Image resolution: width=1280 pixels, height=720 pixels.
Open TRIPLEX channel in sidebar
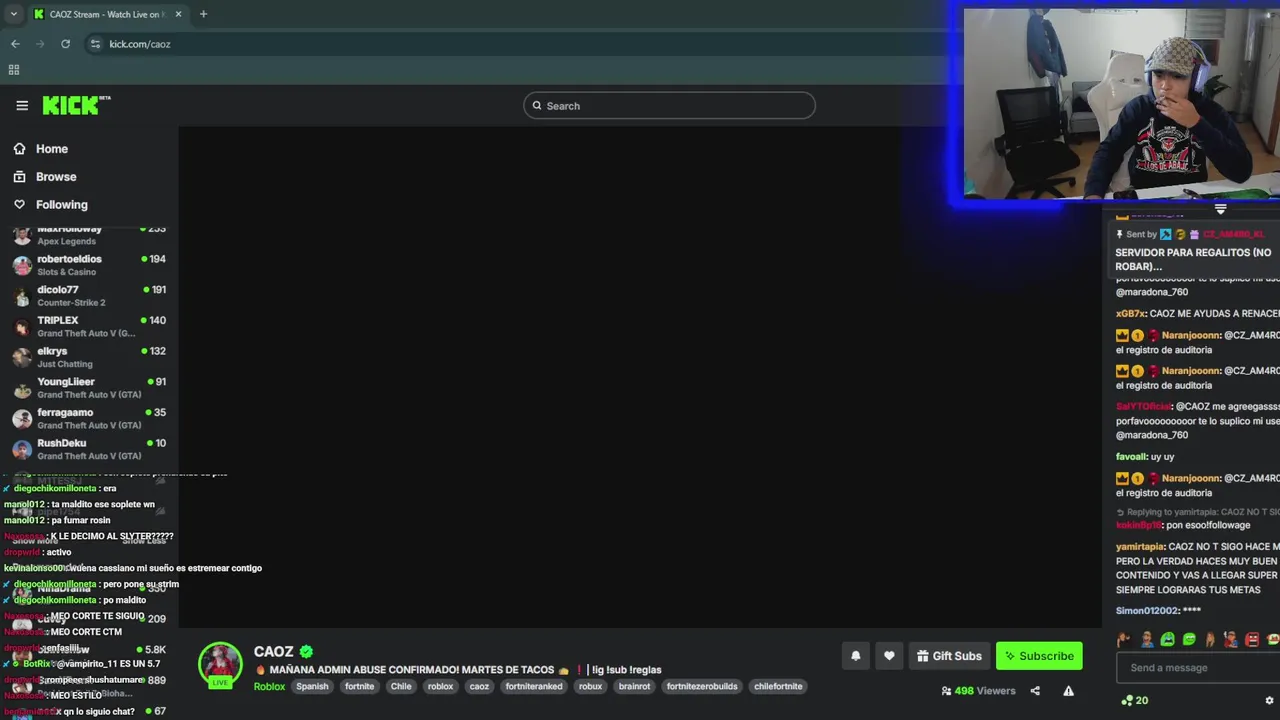[89, 326]
